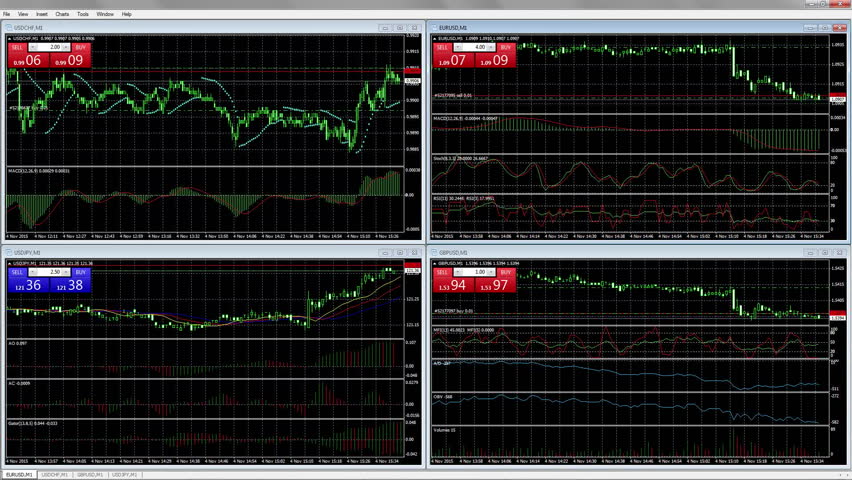Collapse one-click trading panel on GBPUSD chart
Viewport: 852px width, 480px height.
pyautogui.click(x=435, y=263)
